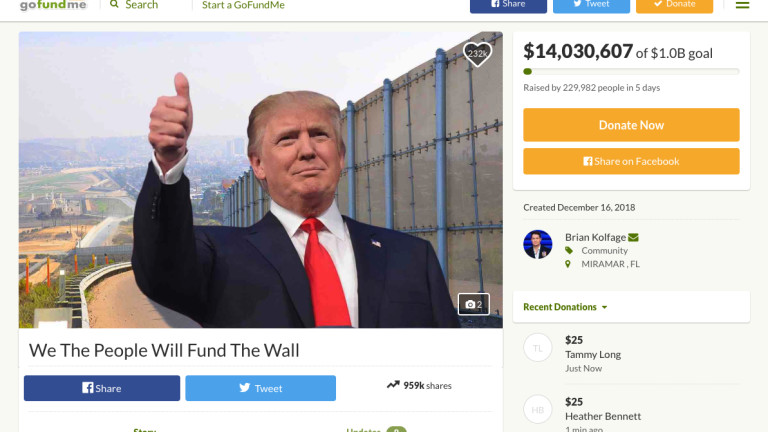This screenshot has height=432, width=768.
Task: Click the 959k shares trending arrow icon
Action: (393, 385)
